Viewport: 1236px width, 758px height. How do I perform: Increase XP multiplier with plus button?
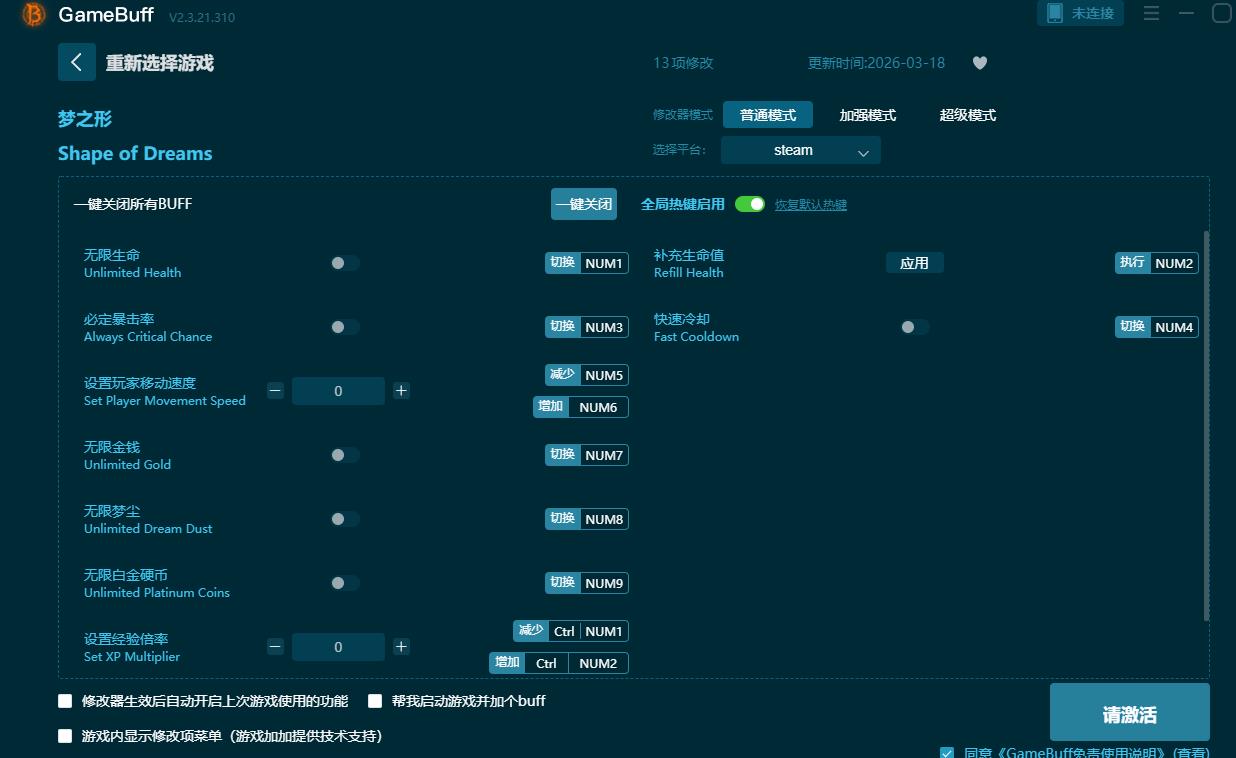(401, 647)
